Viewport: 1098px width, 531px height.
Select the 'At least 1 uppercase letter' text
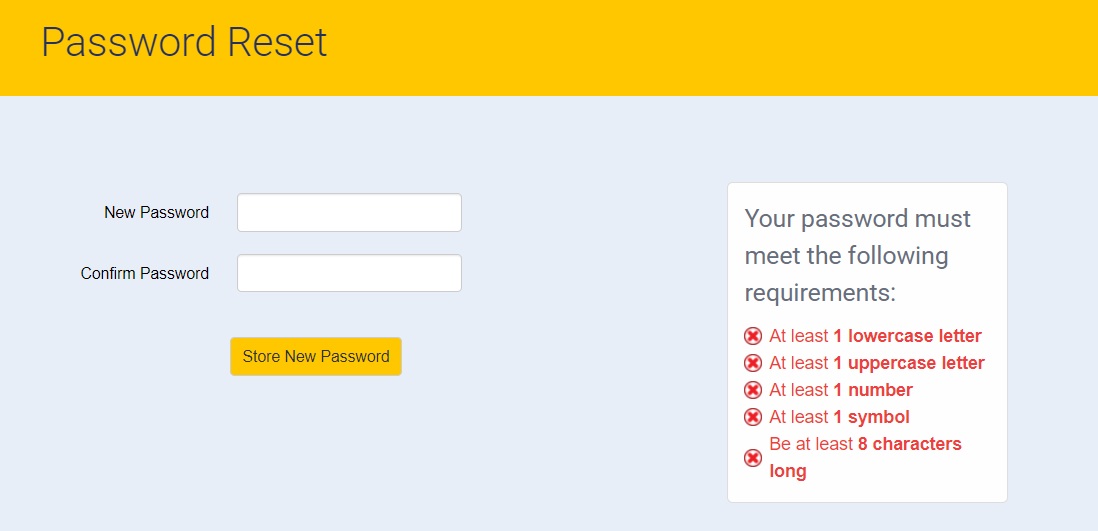point(877,363)
